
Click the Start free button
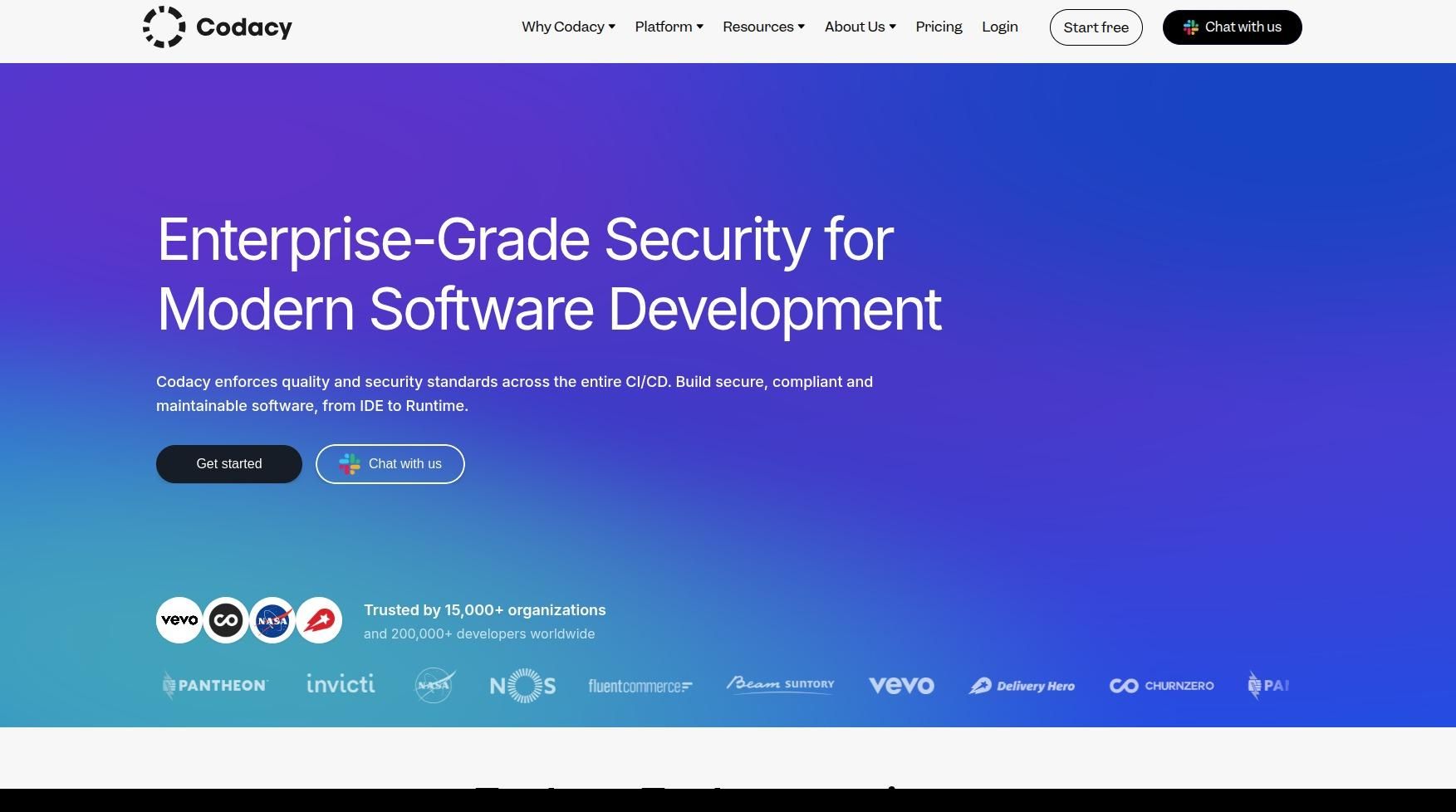(1096, 27)
